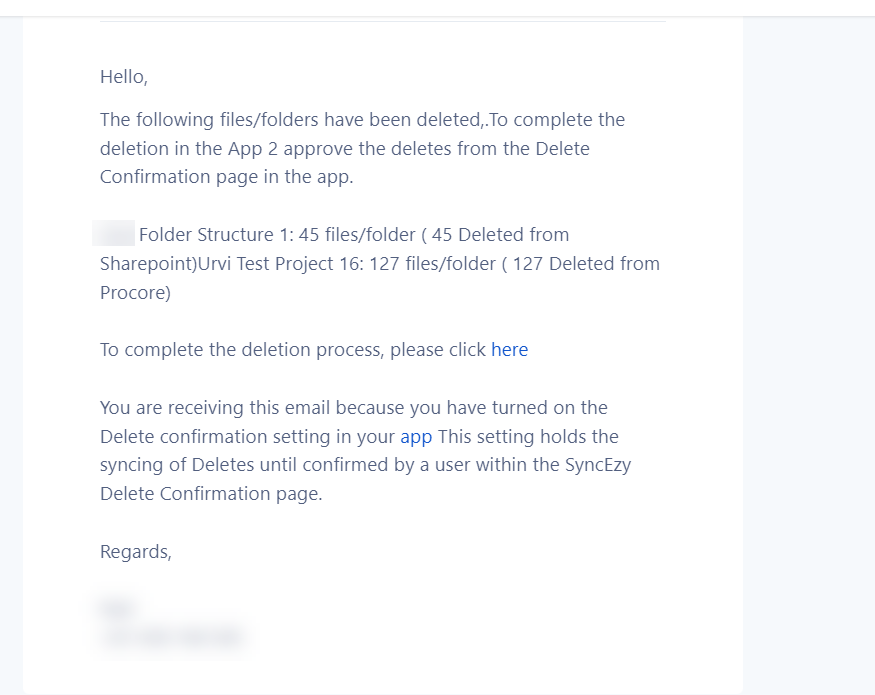The height and width of the screenshot is (695, 875).
Task: Click the "127 Deleted from" count text
Action: point(586,264)
